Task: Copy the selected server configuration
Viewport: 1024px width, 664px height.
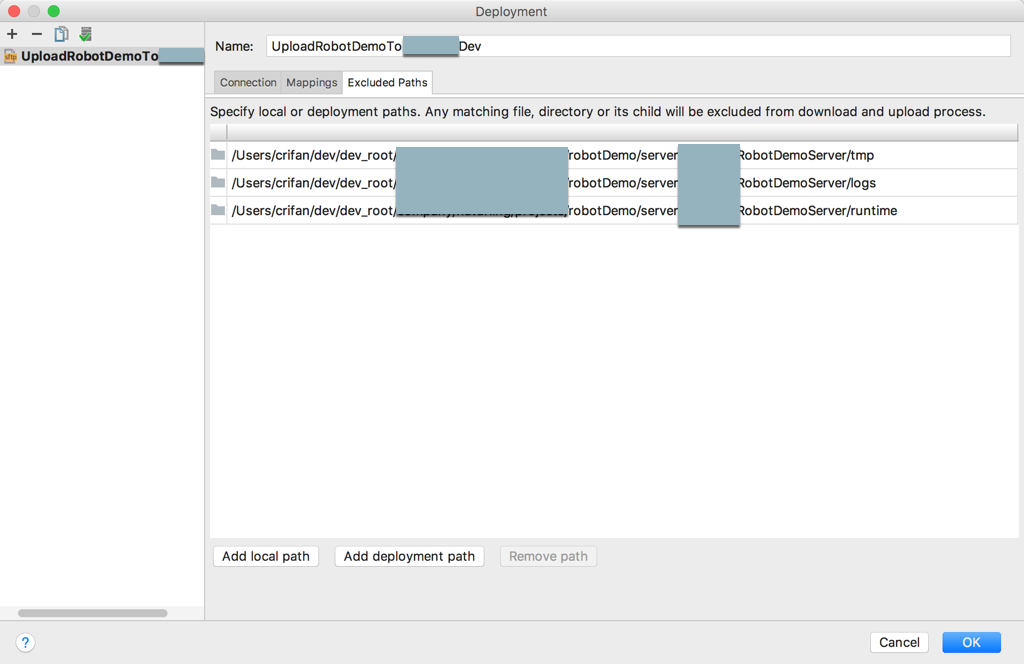Action: [x=61, y=34]
